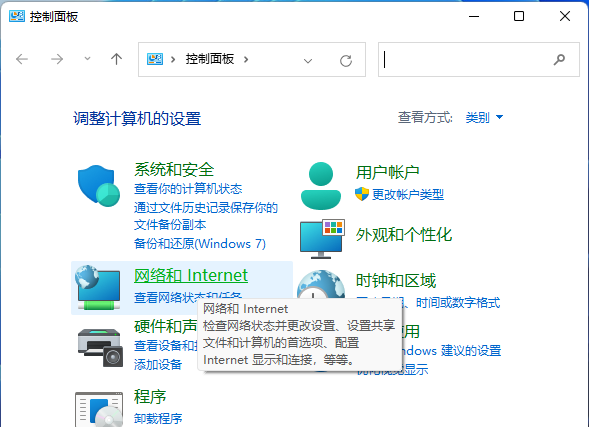Click the System and Security shield icon
Screen dimensions: 589x427
click(x=99, y=186)
